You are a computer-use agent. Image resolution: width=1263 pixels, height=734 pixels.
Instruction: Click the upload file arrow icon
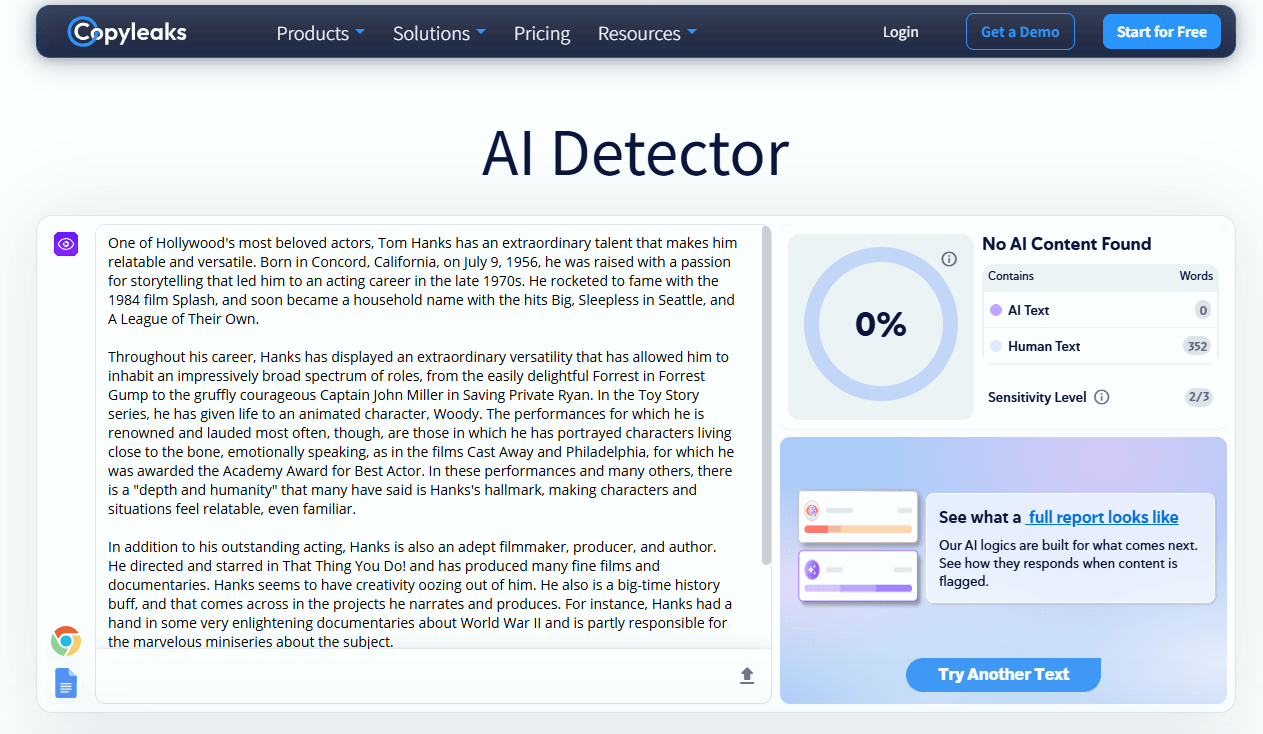point(747,676)
